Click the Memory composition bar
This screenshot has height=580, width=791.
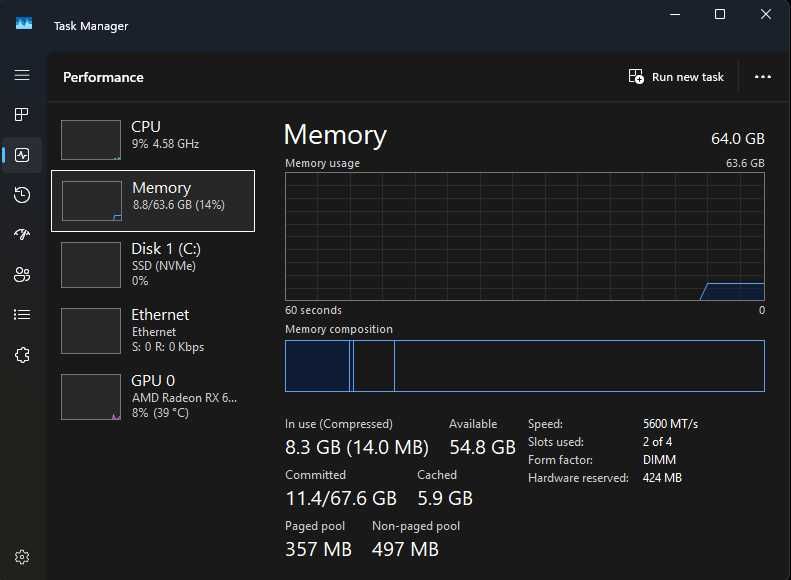524,366
